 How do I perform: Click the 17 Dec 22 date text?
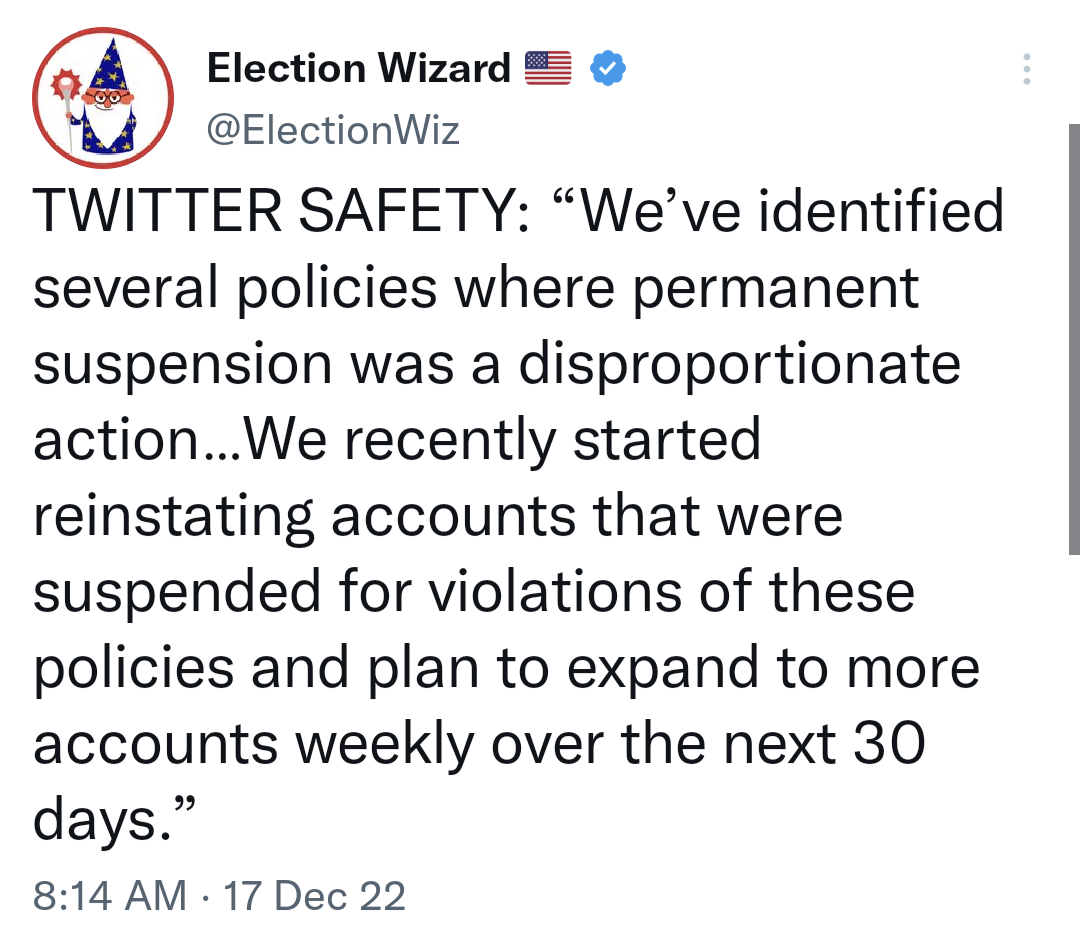tap(314, 895)
